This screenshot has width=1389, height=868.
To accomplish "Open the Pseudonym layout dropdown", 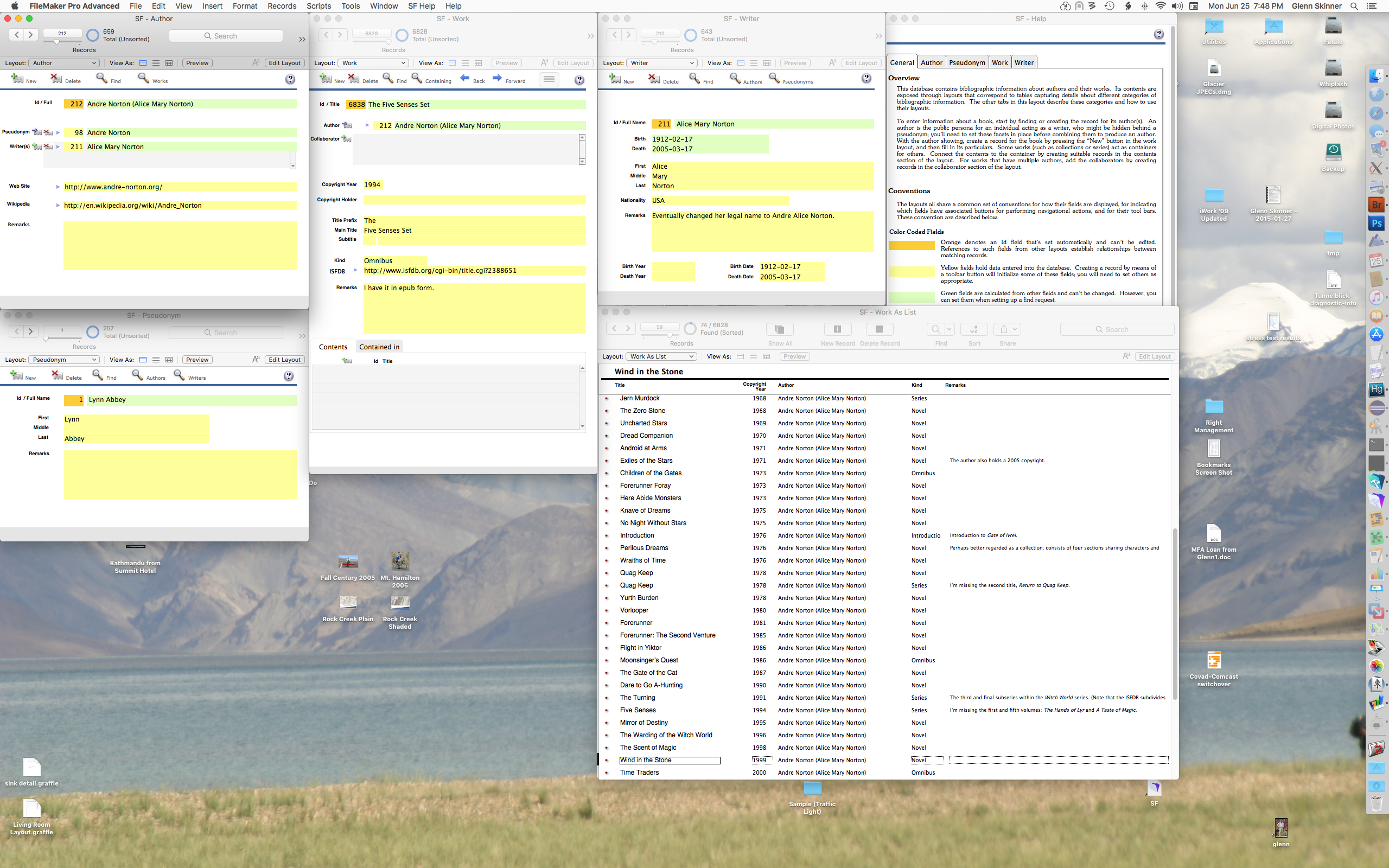I will point(63,360).
